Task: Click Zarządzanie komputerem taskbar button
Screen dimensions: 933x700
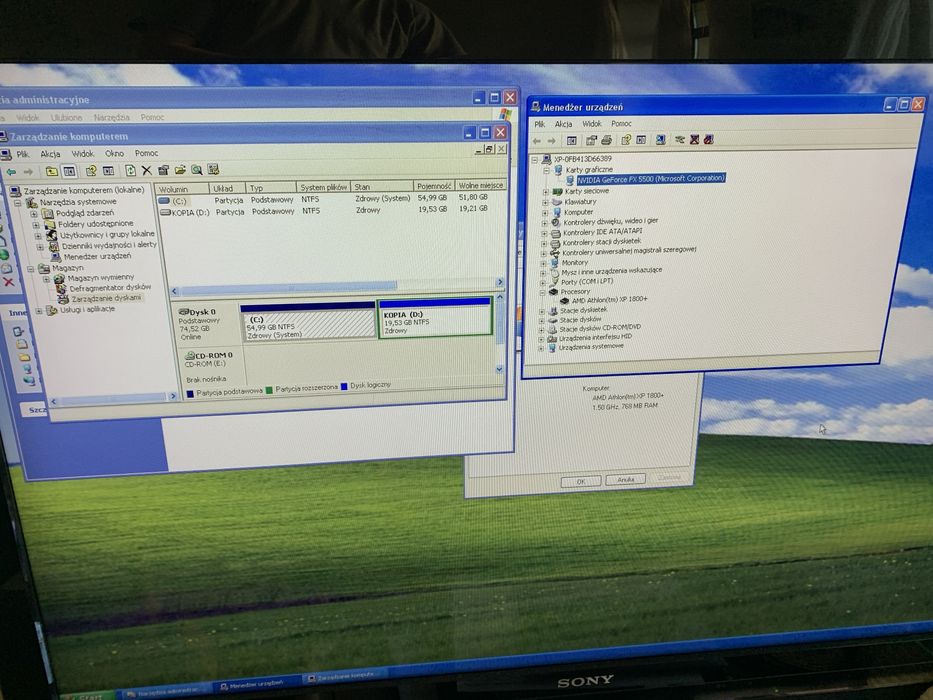Action: point(343,677)
